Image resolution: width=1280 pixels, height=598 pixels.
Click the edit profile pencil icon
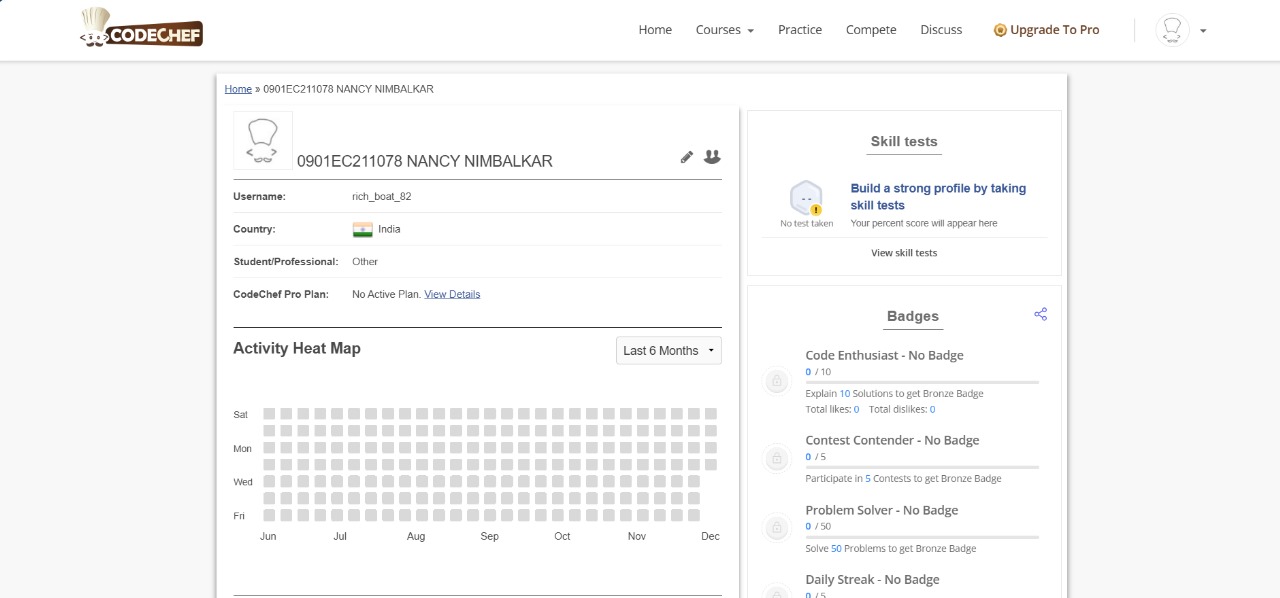(687, 157)
